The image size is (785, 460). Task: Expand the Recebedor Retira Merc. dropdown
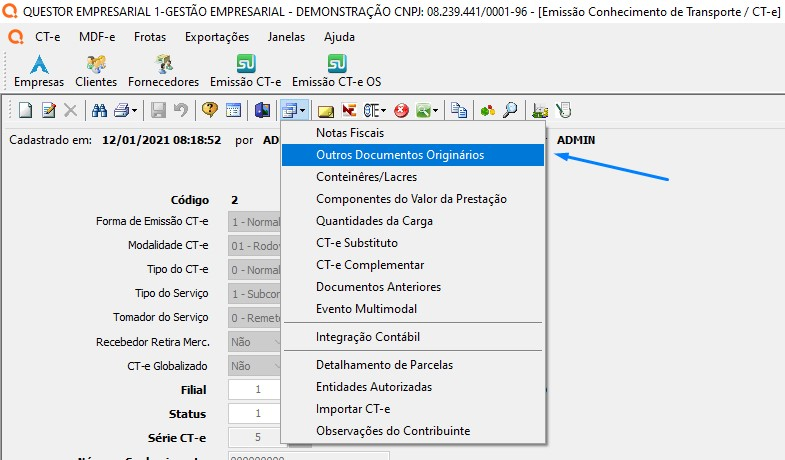pos(277,341)
